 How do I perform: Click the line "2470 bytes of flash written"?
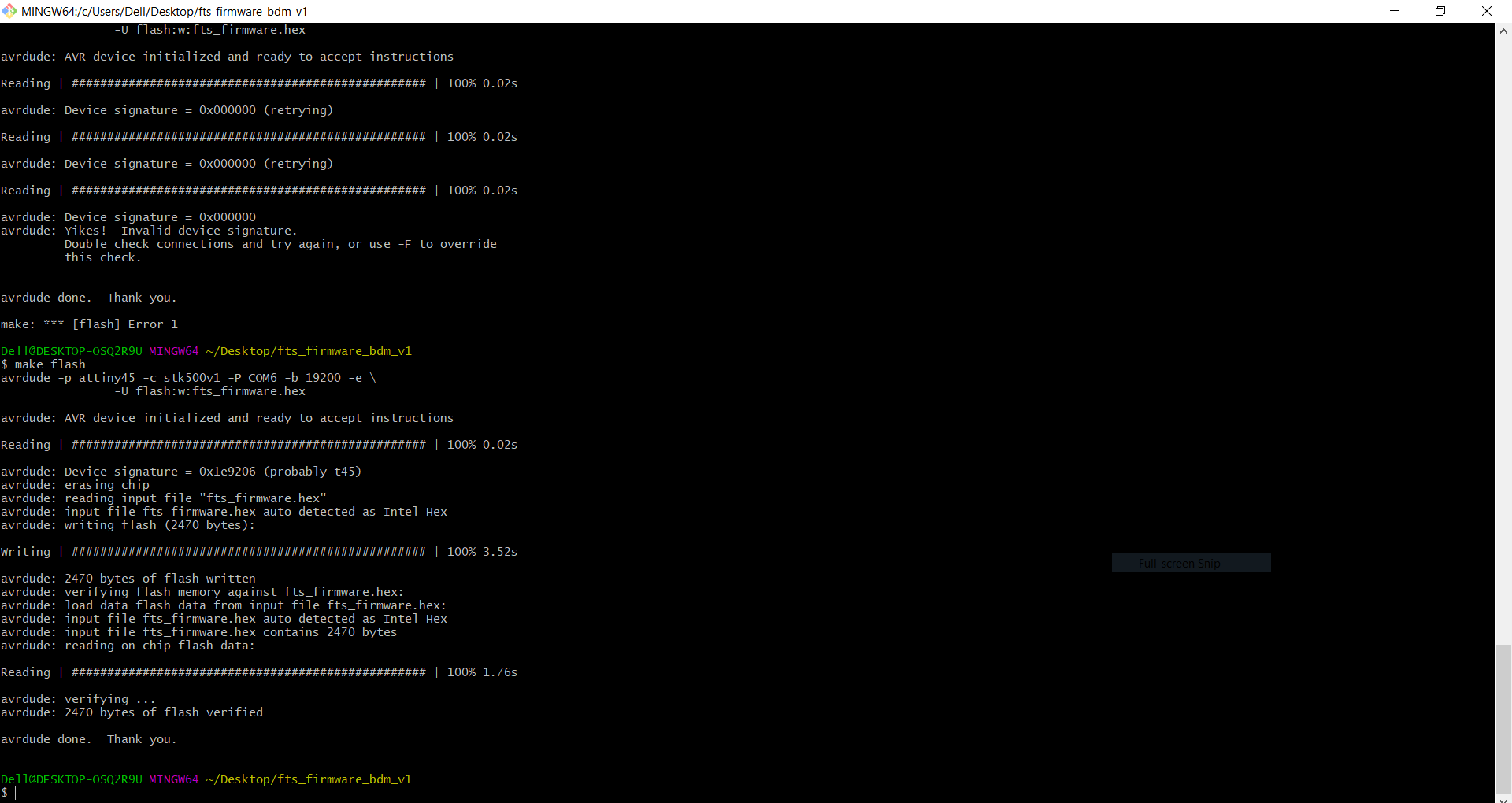click(x=128, y=579)
